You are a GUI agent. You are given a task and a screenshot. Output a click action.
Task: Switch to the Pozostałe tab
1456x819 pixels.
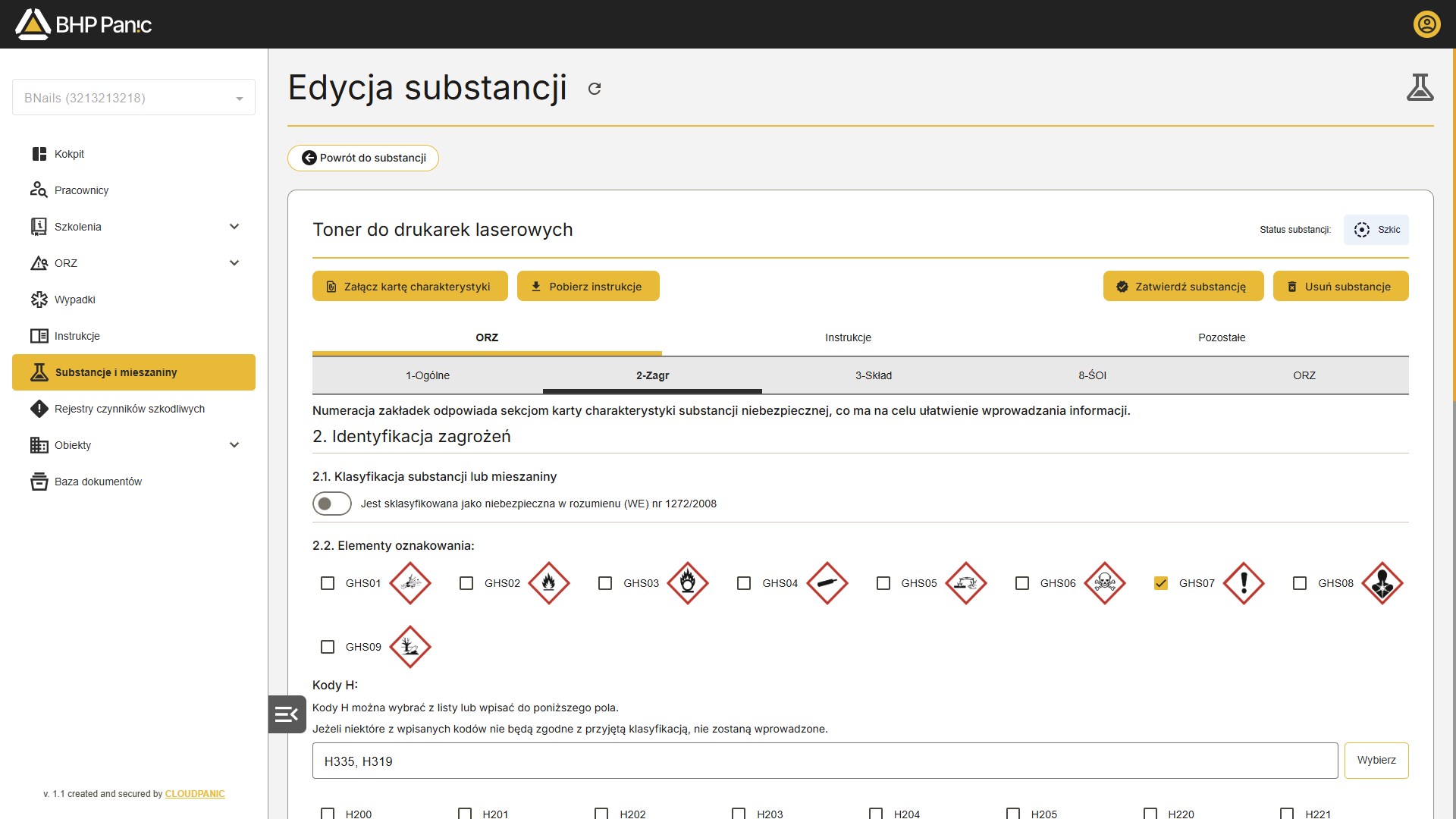pos(1221,337)
